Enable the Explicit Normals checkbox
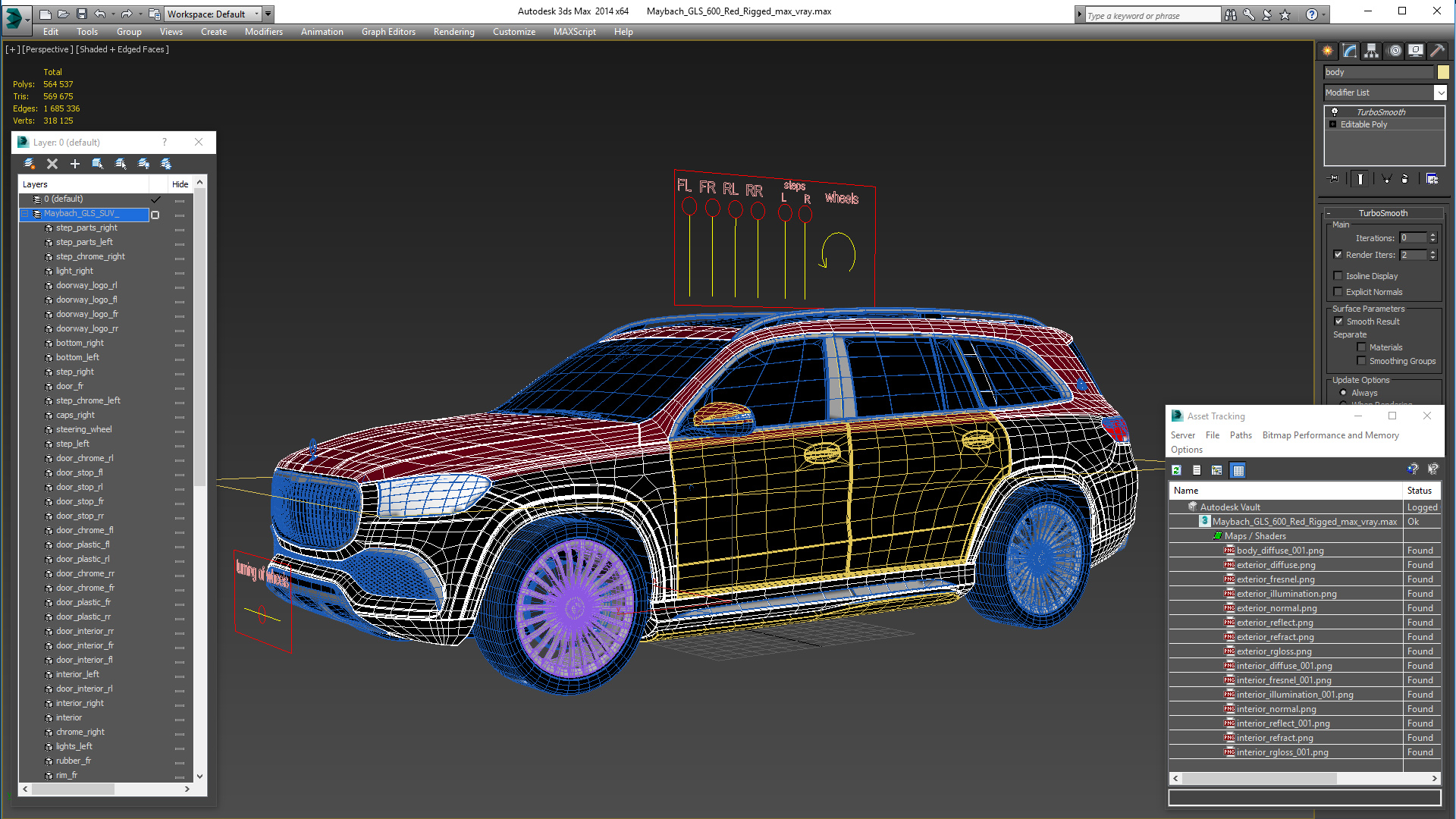 pos(1338,292)
